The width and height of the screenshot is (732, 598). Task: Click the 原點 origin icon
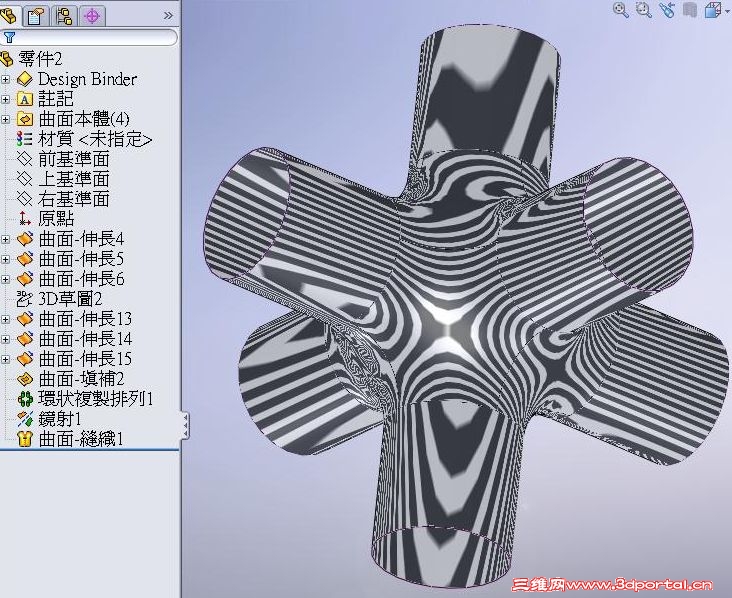tap(25, 219)
